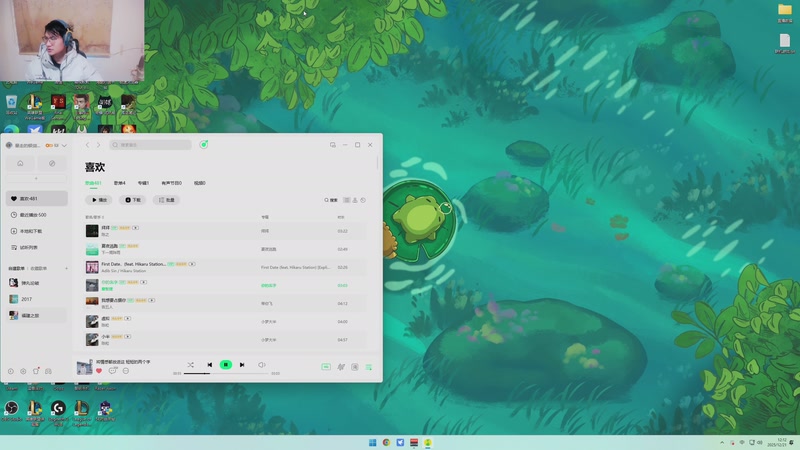
Task: Open the audio quality badge in player
Action: click(326, 367)
